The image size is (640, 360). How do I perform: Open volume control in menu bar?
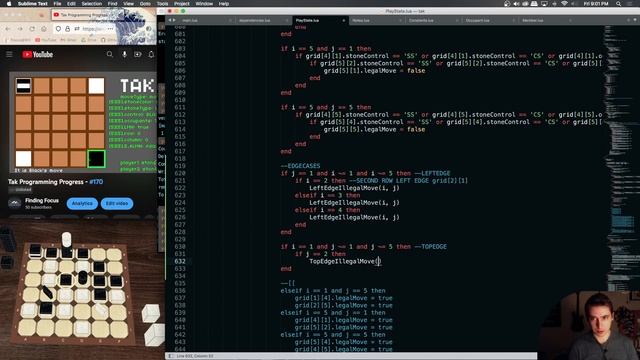tap(516, 4)
